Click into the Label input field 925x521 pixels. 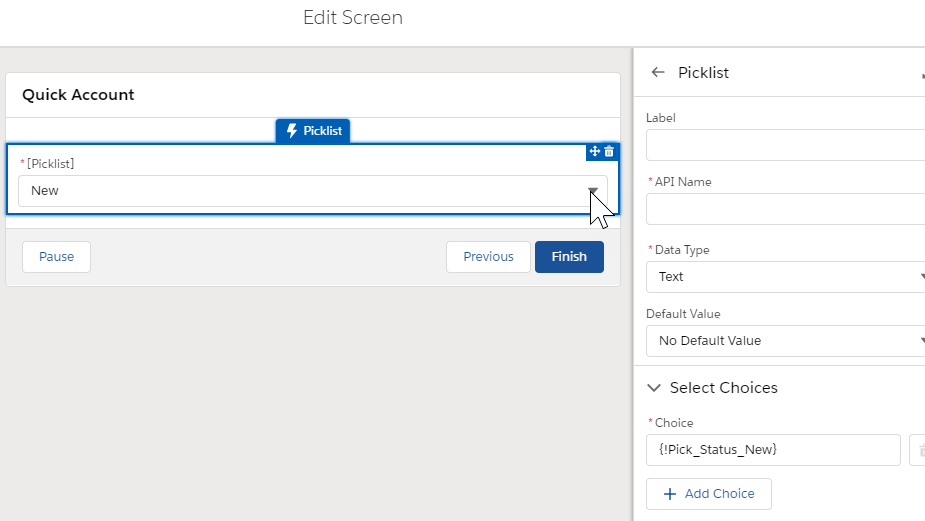point(786,145)
